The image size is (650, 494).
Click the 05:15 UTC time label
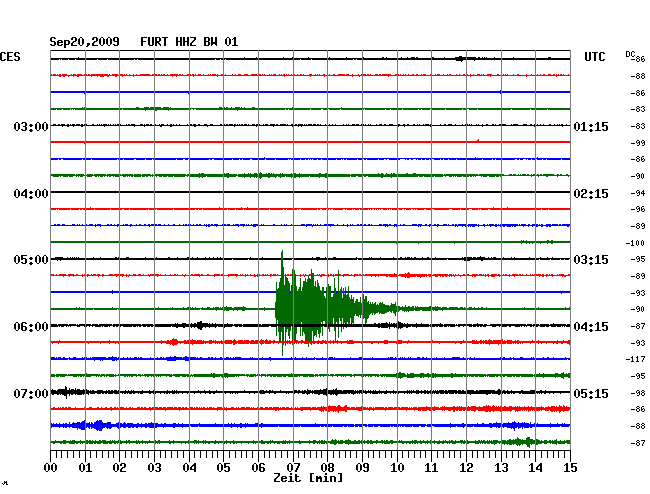tap(591, 393)
